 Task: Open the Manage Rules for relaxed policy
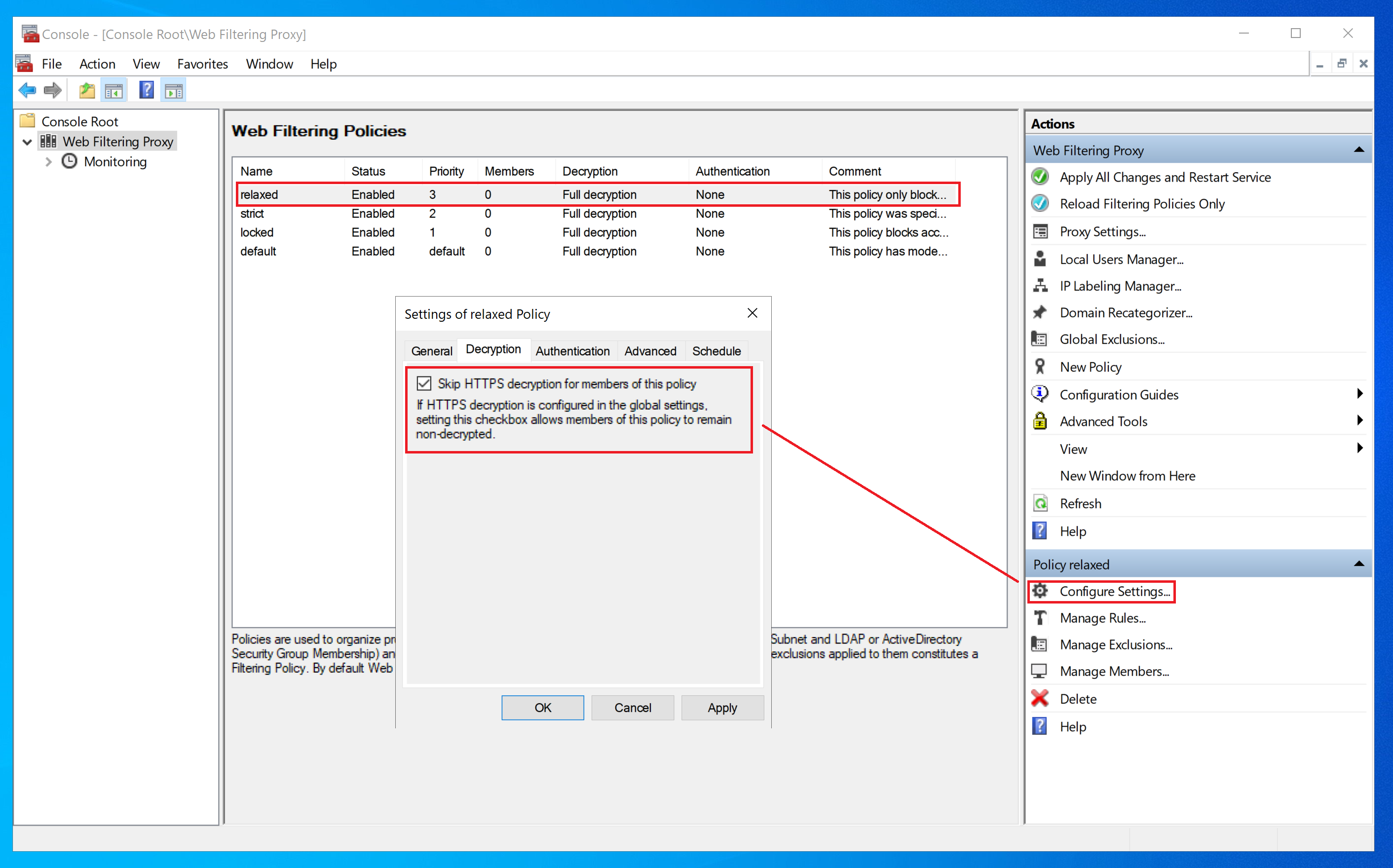tap(1103, 617)
